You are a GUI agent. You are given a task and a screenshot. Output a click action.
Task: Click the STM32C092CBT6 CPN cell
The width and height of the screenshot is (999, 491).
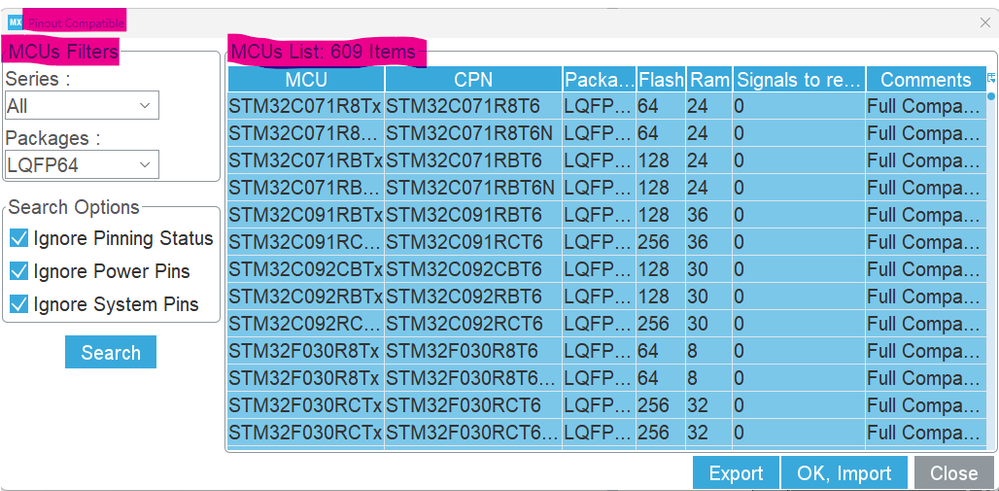point(473,269)
